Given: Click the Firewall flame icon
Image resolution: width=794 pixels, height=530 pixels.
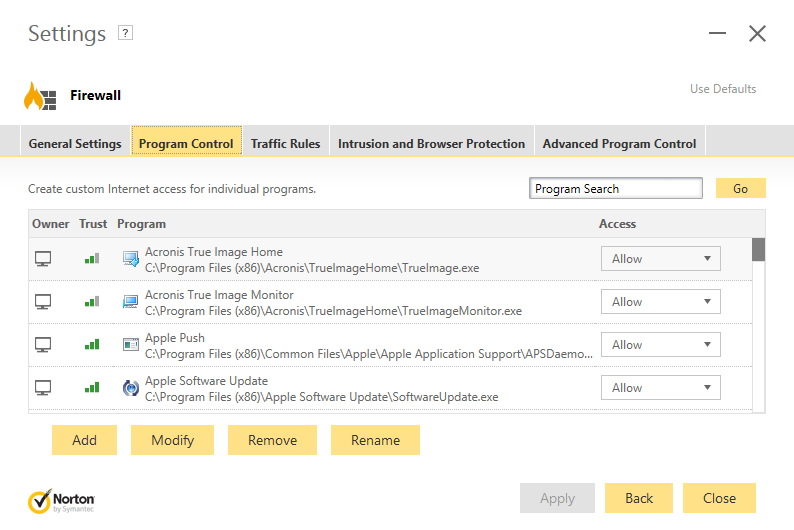Looking at the screenshot, I should (x=40, y=96).
